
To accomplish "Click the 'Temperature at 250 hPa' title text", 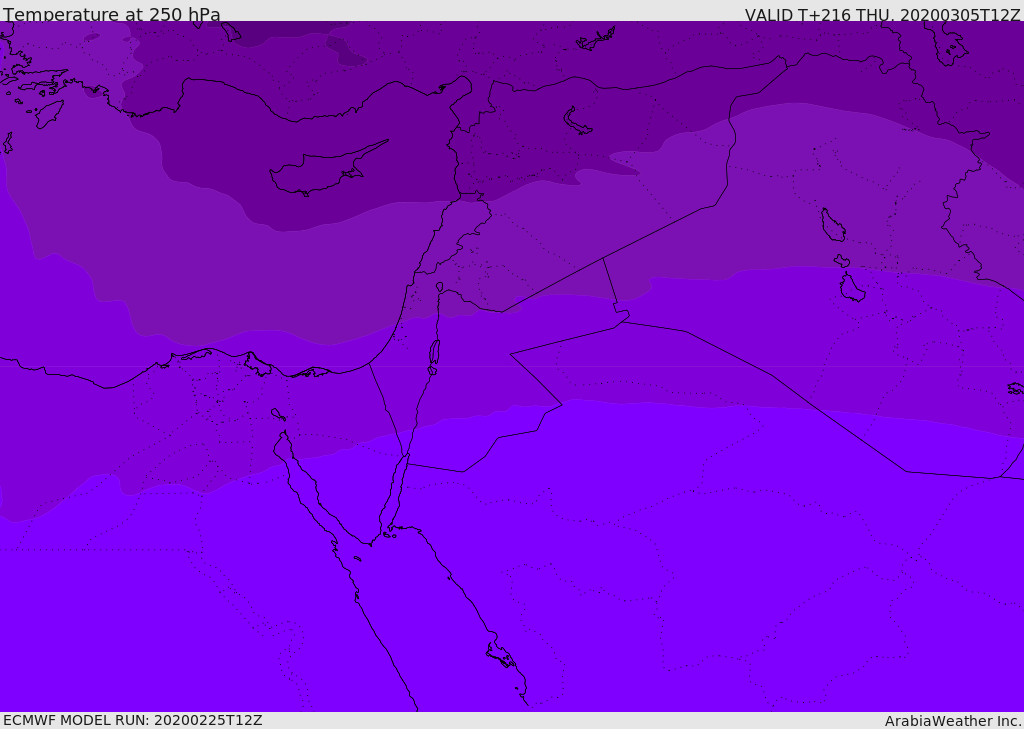I will coord(112,14).
